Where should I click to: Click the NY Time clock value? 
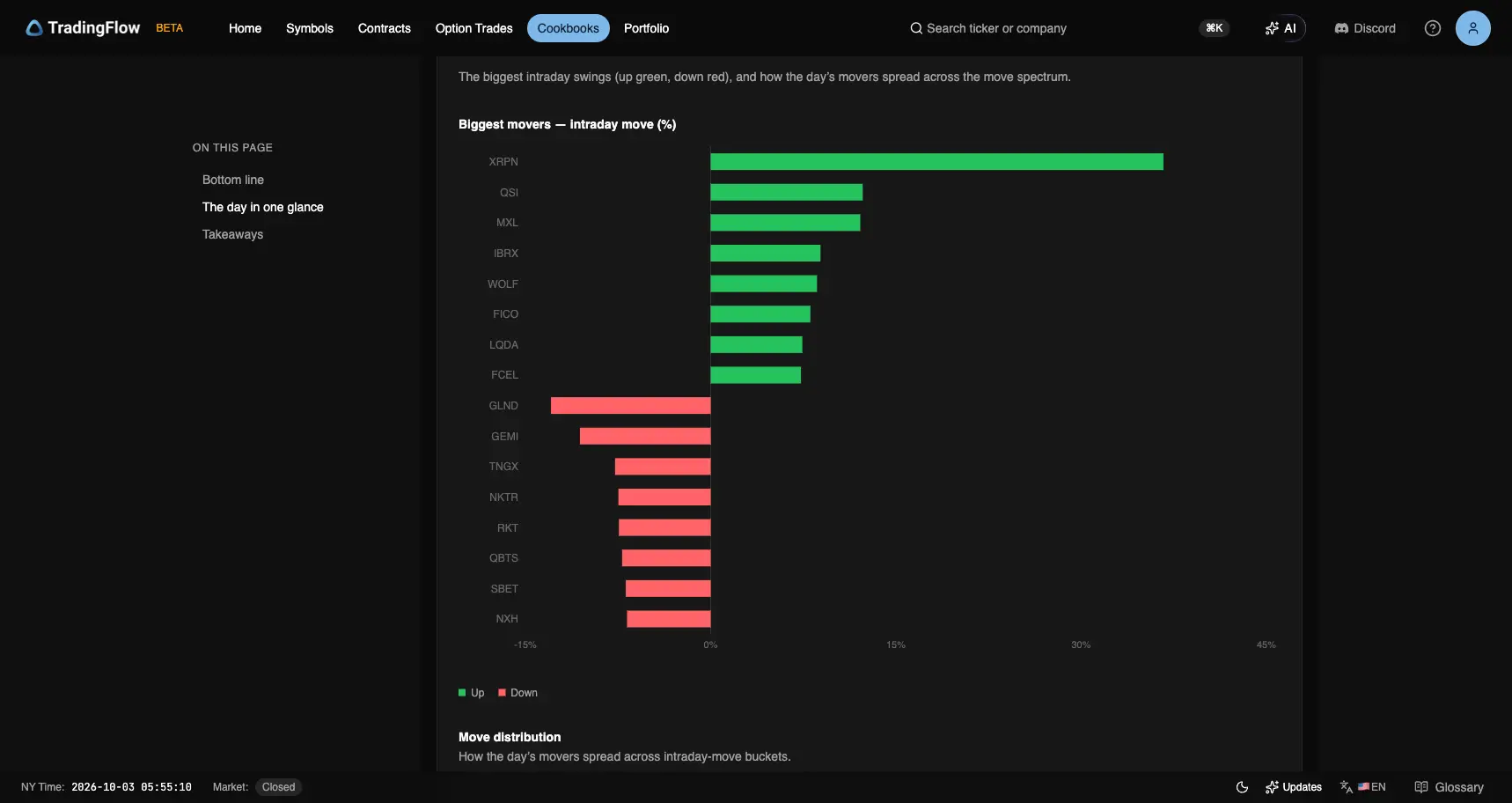pos(131,787)
